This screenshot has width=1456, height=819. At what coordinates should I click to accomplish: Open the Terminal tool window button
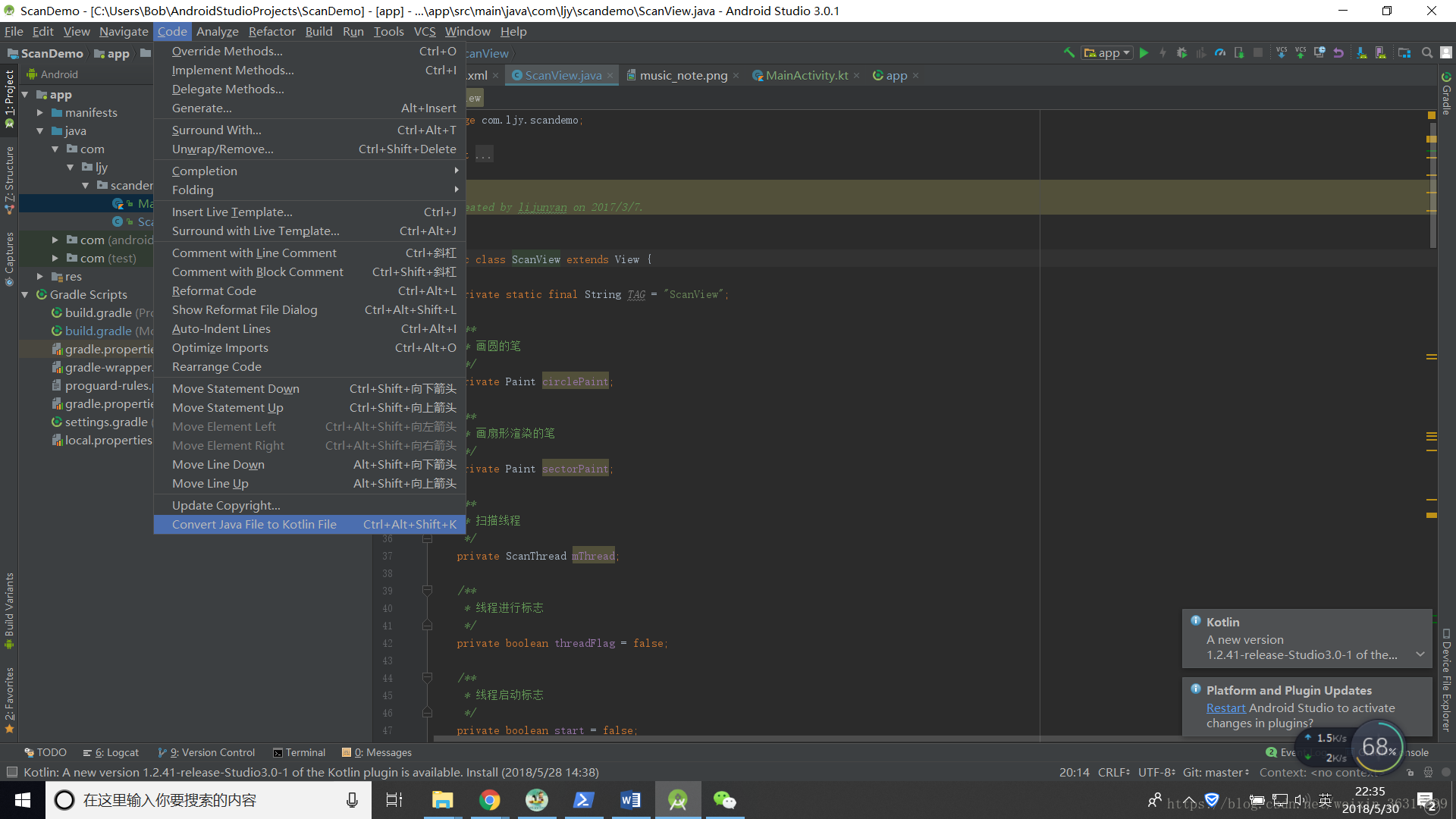[x=299, y=752]
